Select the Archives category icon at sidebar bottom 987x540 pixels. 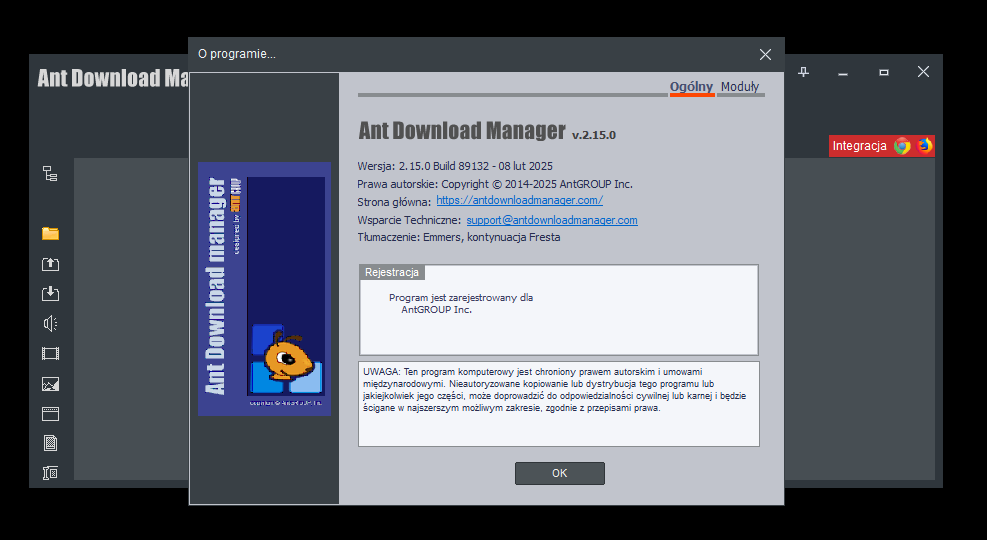[50, 473]
